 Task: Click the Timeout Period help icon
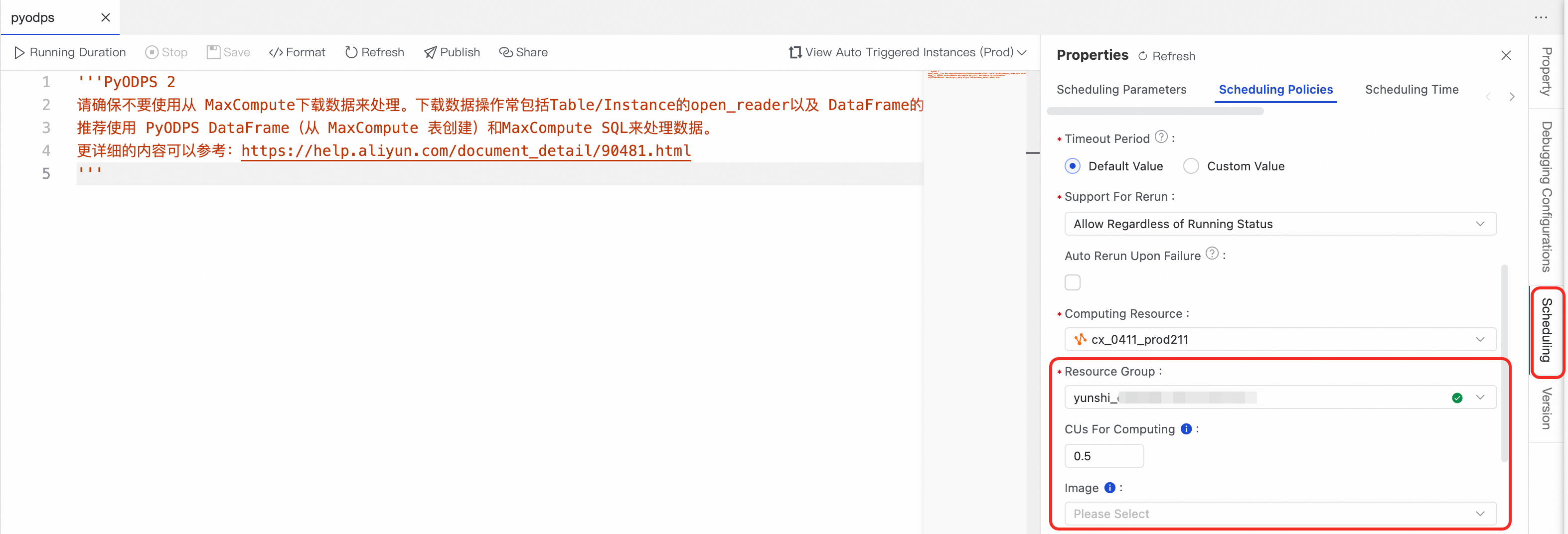click(x=1161, y=137)
